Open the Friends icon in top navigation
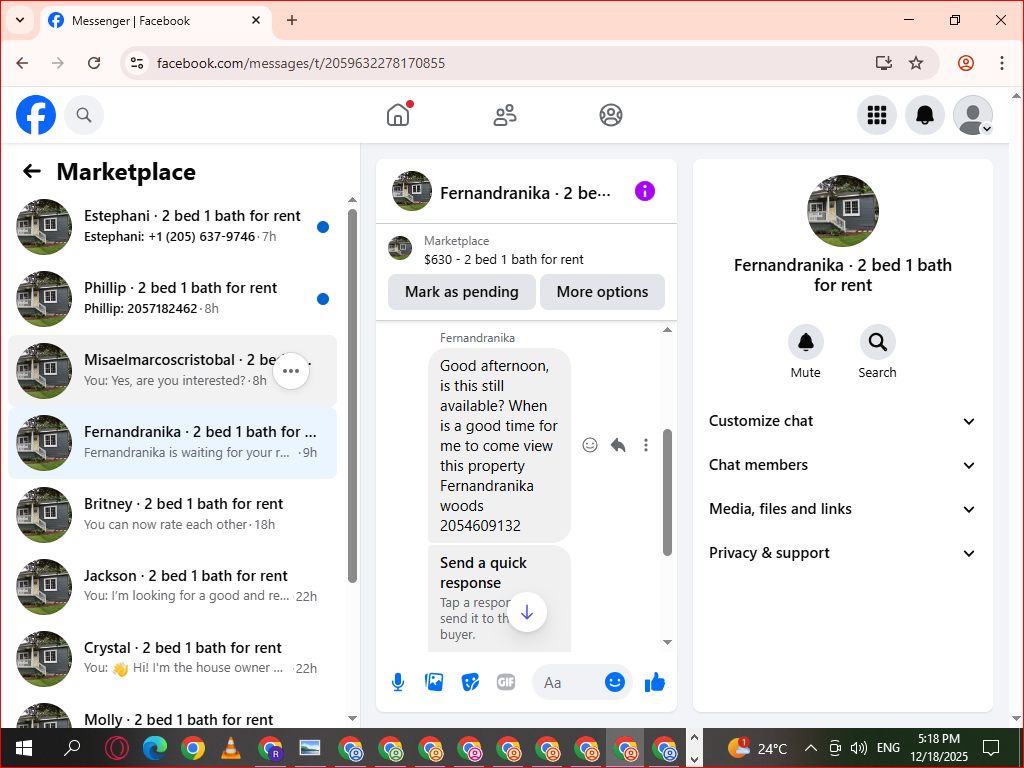This screenshot has height=768, width=1024. click(x=504, y=115)
